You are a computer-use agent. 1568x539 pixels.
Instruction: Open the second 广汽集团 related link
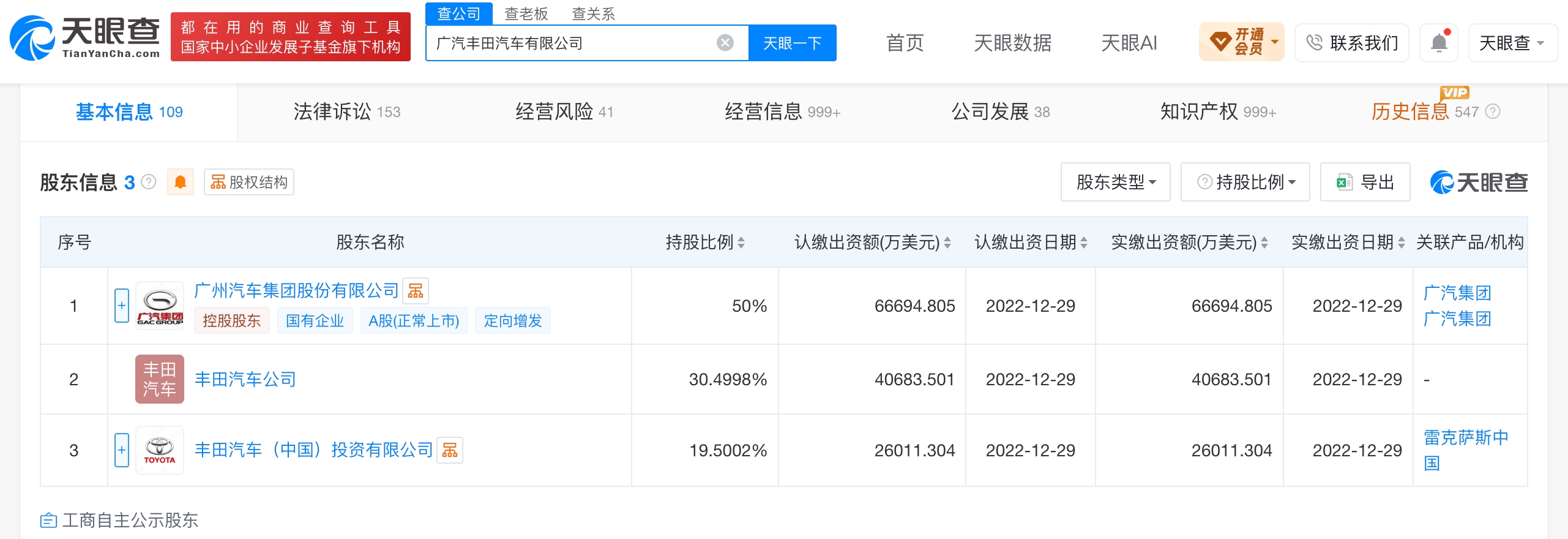(x=1457, y=318)
